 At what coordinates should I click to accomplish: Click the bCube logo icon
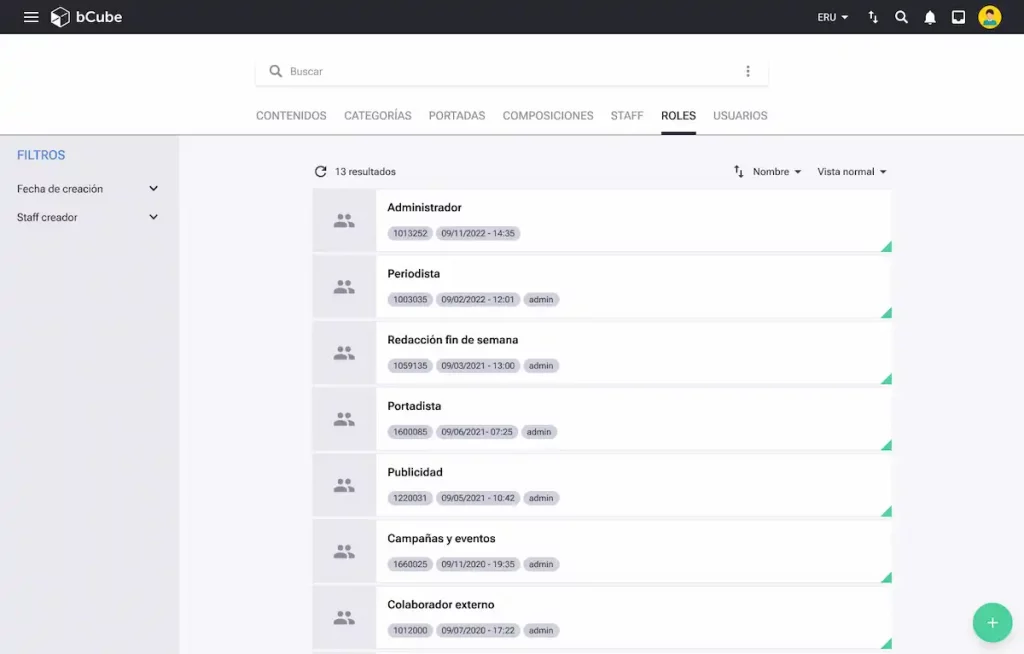coord(61,17)
